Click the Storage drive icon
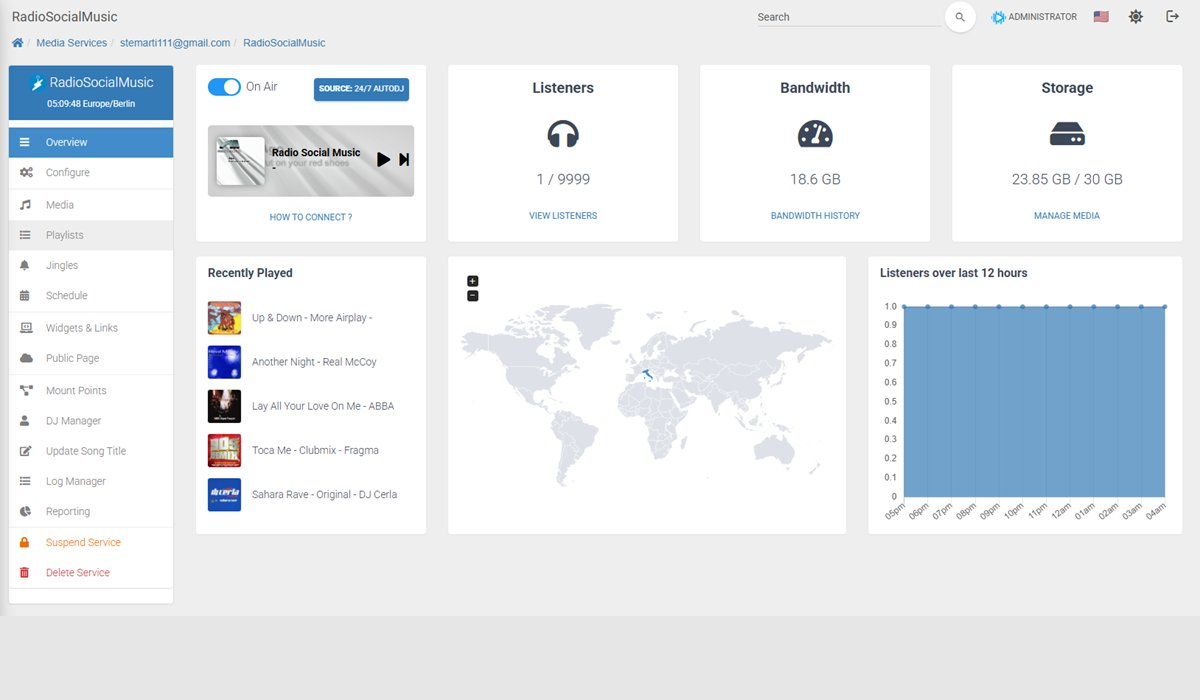The height and width of the screenshot is (700, 1200). coord(1067,134)
